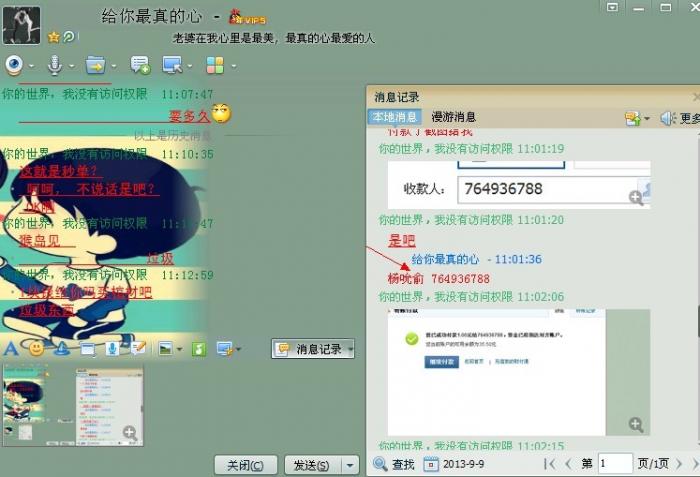Open the send options arrow beside 发送(S)

pyautogui.click(x=350, y=466)
